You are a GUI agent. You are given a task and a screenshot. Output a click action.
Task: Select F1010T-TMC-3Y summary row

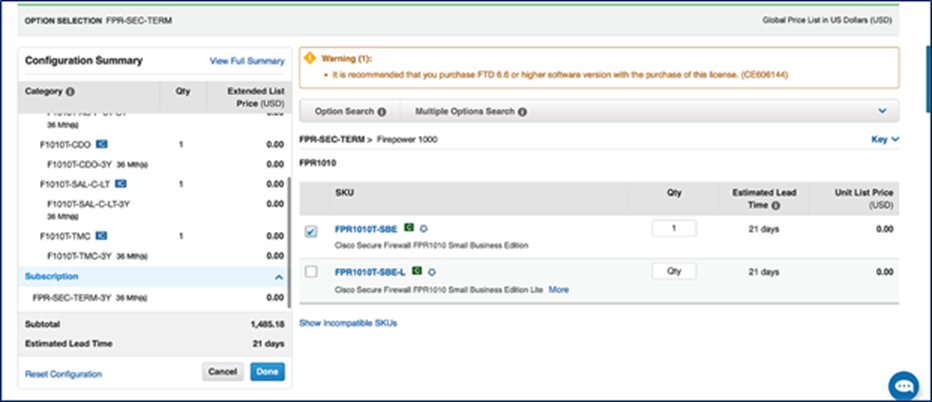click(x=154, y=256)
